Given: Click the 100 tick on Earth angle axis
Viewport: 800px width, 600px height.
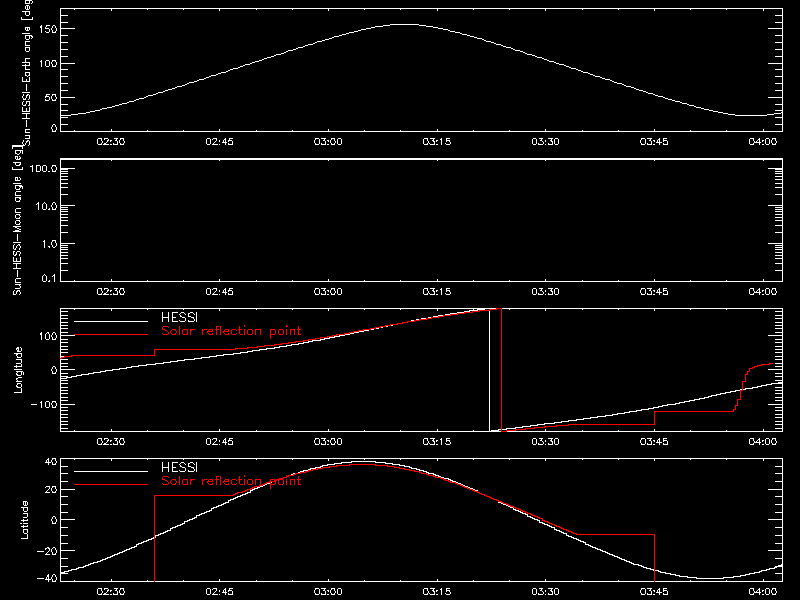Looking at the screenshot, I should 50,64.
